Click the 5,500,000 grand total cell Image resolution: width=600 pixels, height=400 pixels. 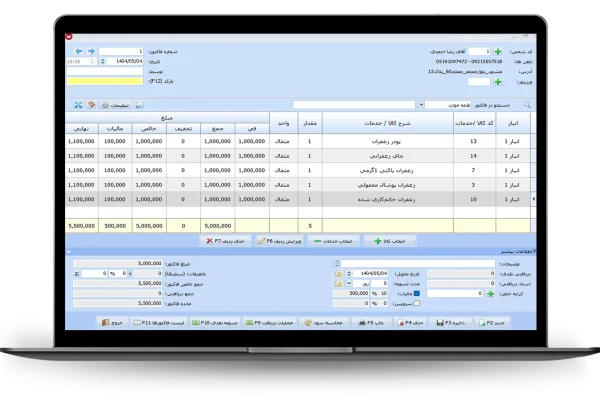pos(82,226)
